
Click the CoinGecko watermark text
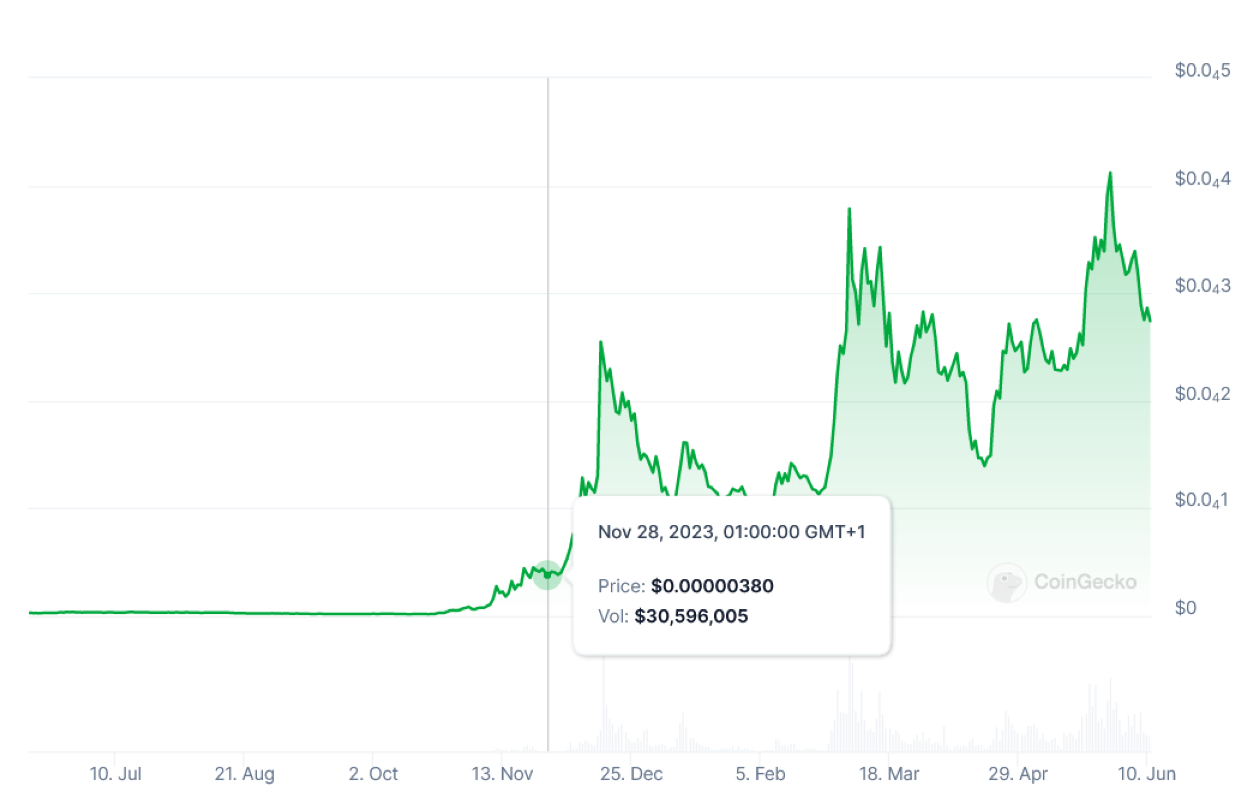pyautogui.click(x=1085, y=582)
